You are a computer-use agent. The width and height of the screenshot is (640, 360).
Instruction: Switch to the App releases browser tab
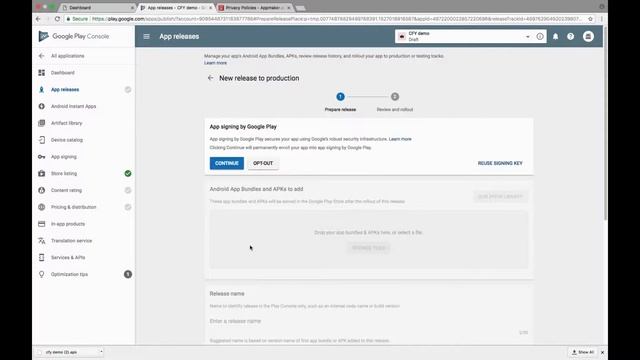176,8
